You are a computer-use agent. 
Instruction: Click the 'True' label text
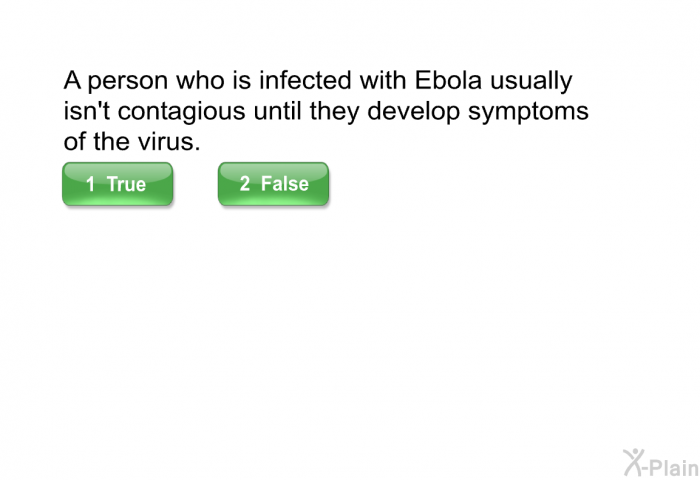pyautogui.click(x=126, y=184)
